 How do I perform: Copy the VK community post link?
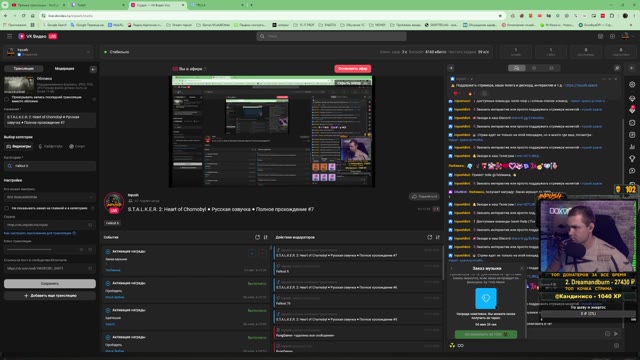[90, 269]
